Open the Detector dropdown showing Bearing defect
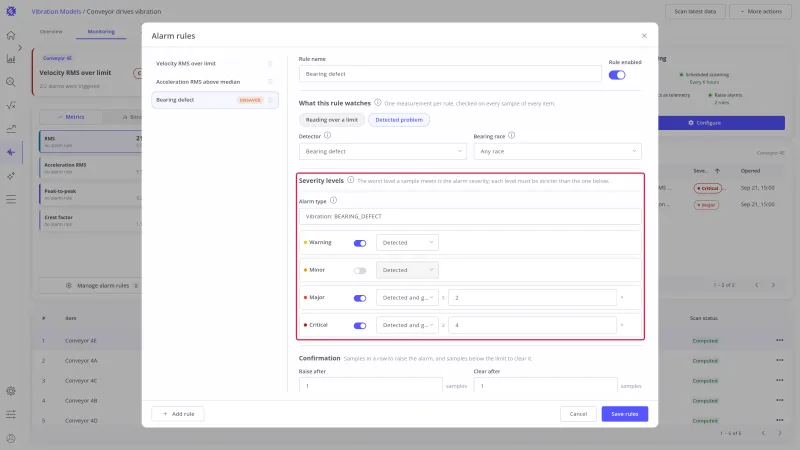Viewport: 800px width, 450px height. pos(383,152)
